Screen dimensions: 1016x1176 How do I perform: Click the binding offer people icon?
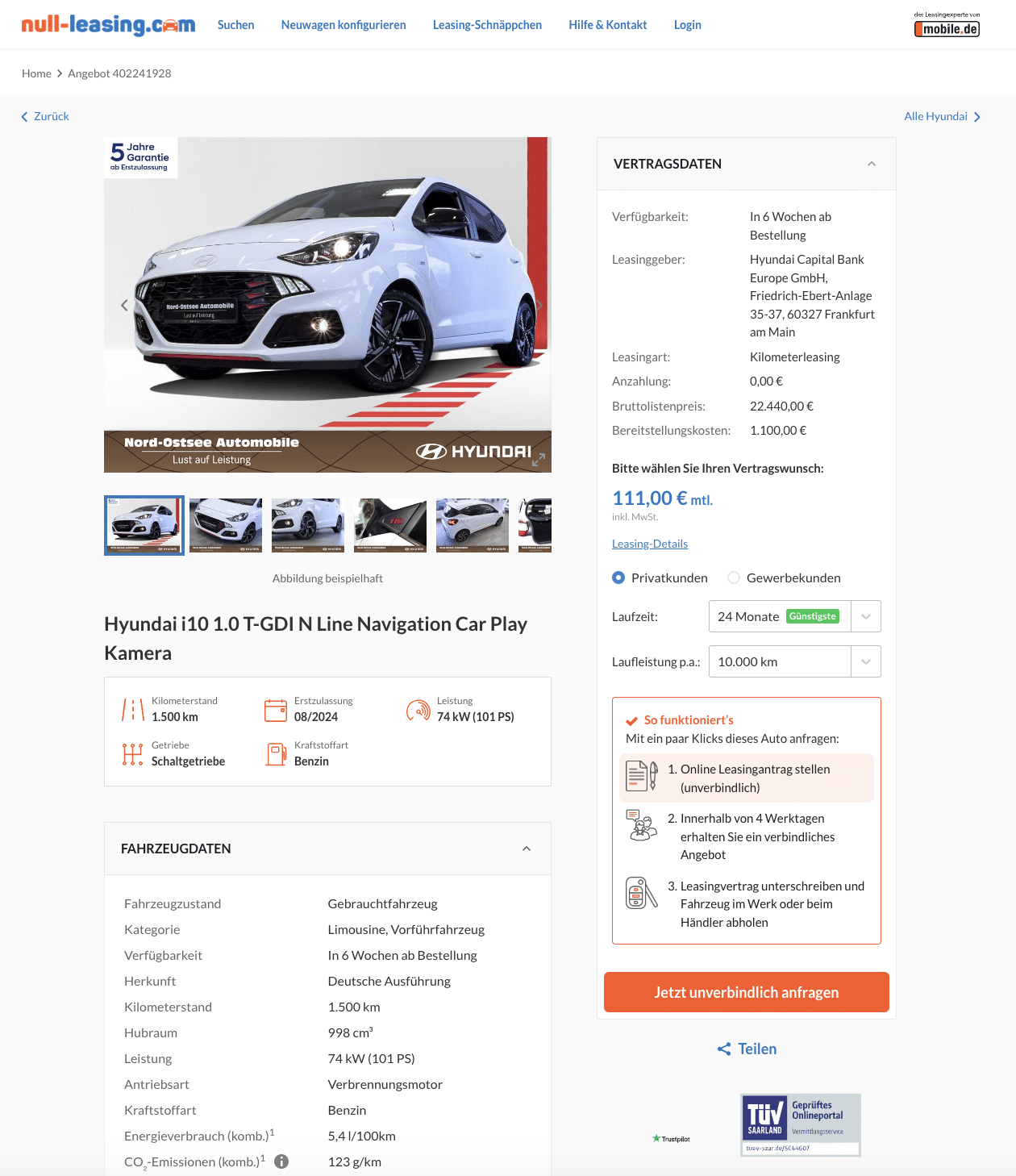tap(642, 825)
